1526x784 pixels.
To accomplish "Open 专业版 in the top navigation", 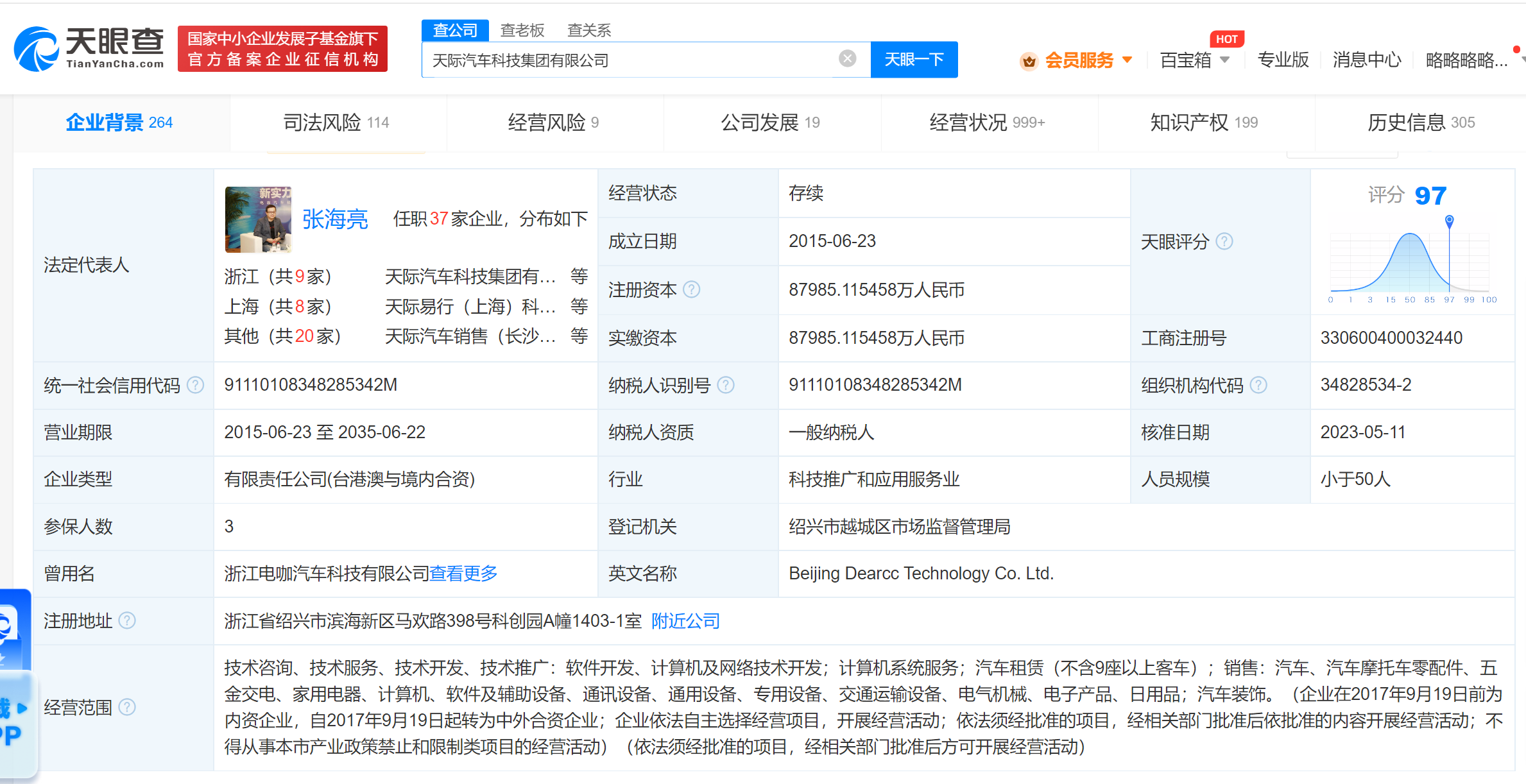I will [1283, 60].
